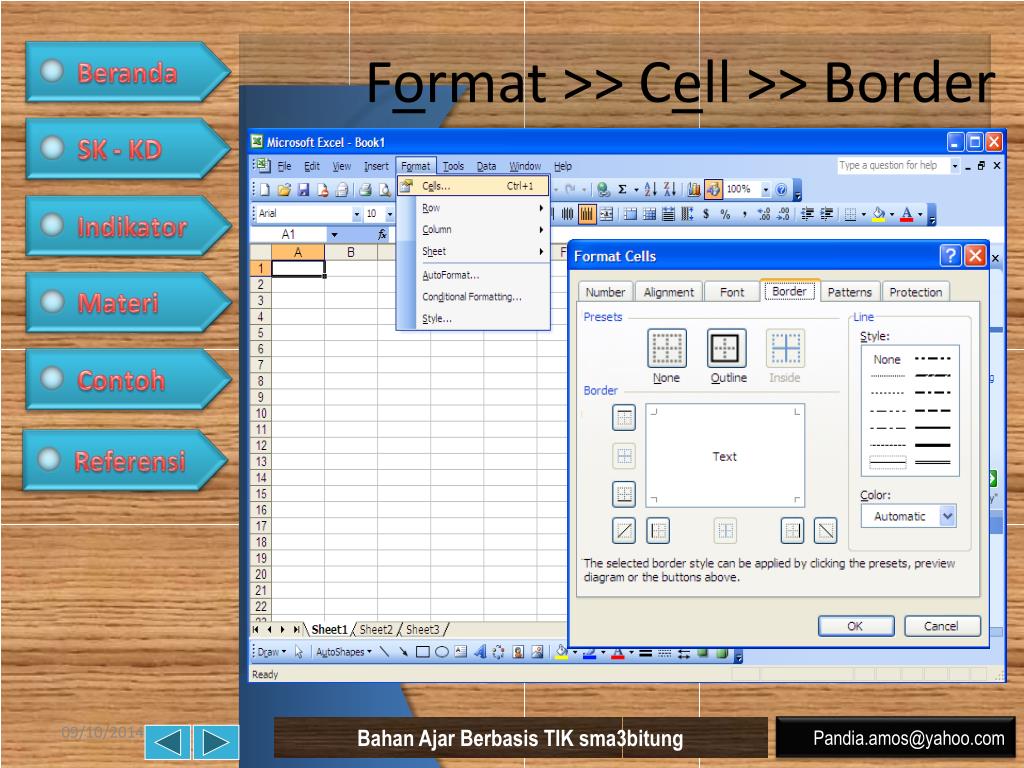Click the Referensi navigation button
Viewport: 1024px width, 768px height.
point(125,460)
